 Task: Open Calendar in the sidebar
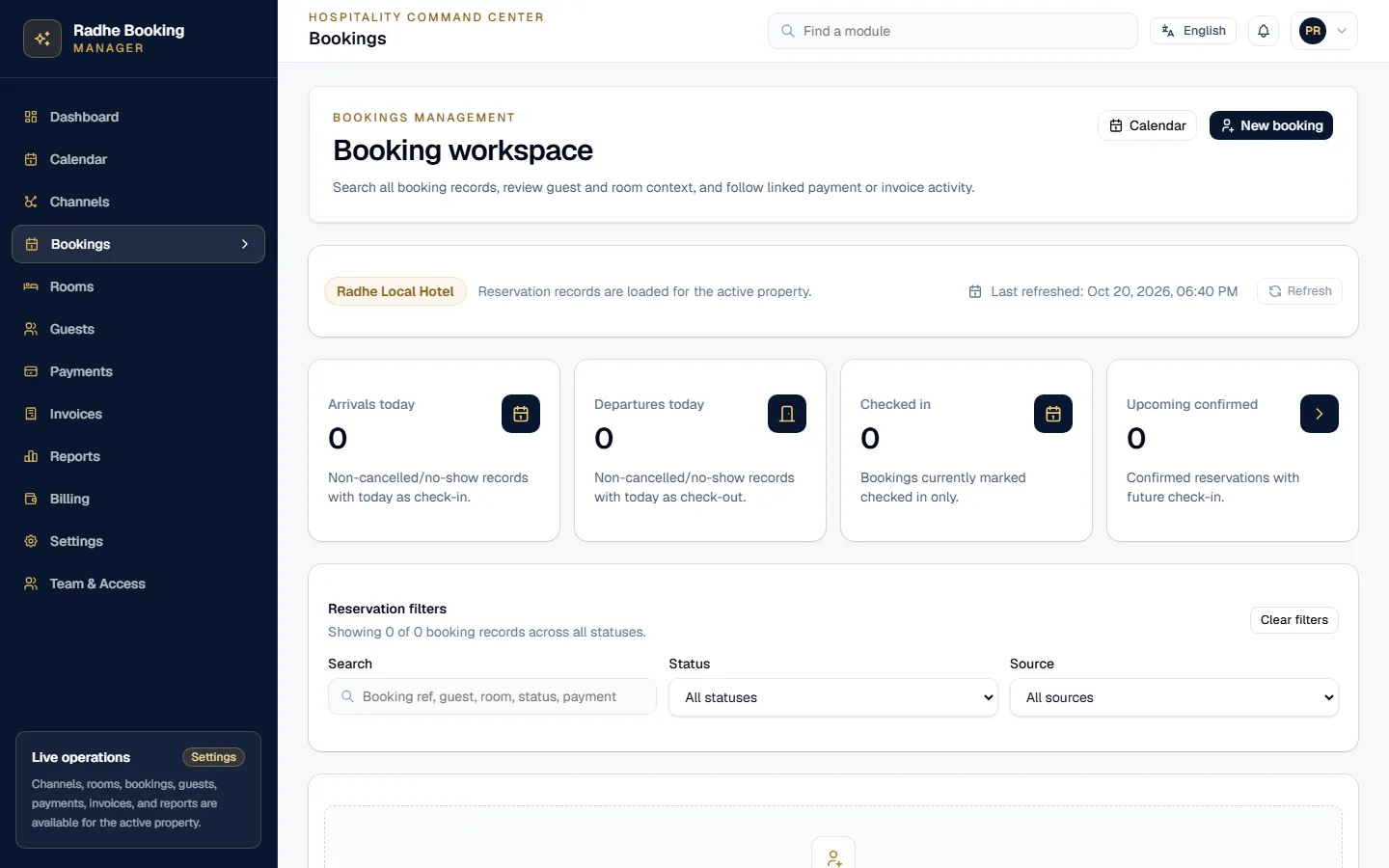[138, 159]
